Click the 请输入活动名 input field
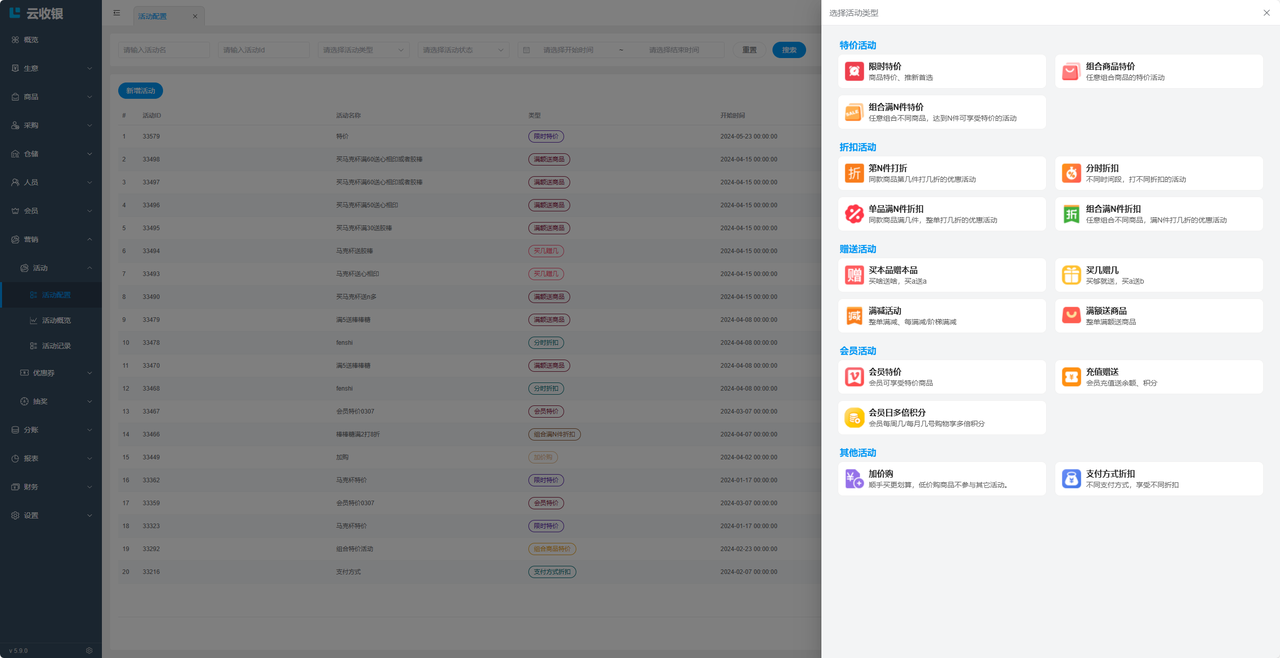1280x658 pixels. pyautogui.click(x=160, y=50)
